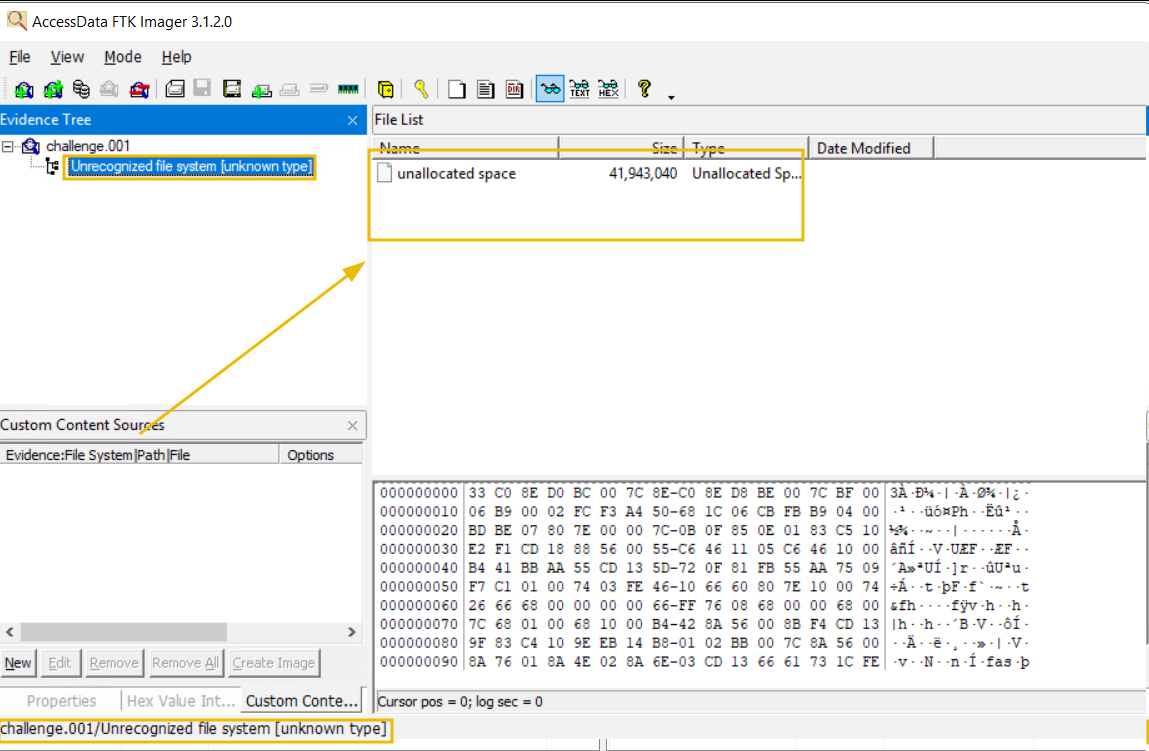Sort file list by Name column
Image resolution: width=1149 pixels, height=751 pixels.
466,148
